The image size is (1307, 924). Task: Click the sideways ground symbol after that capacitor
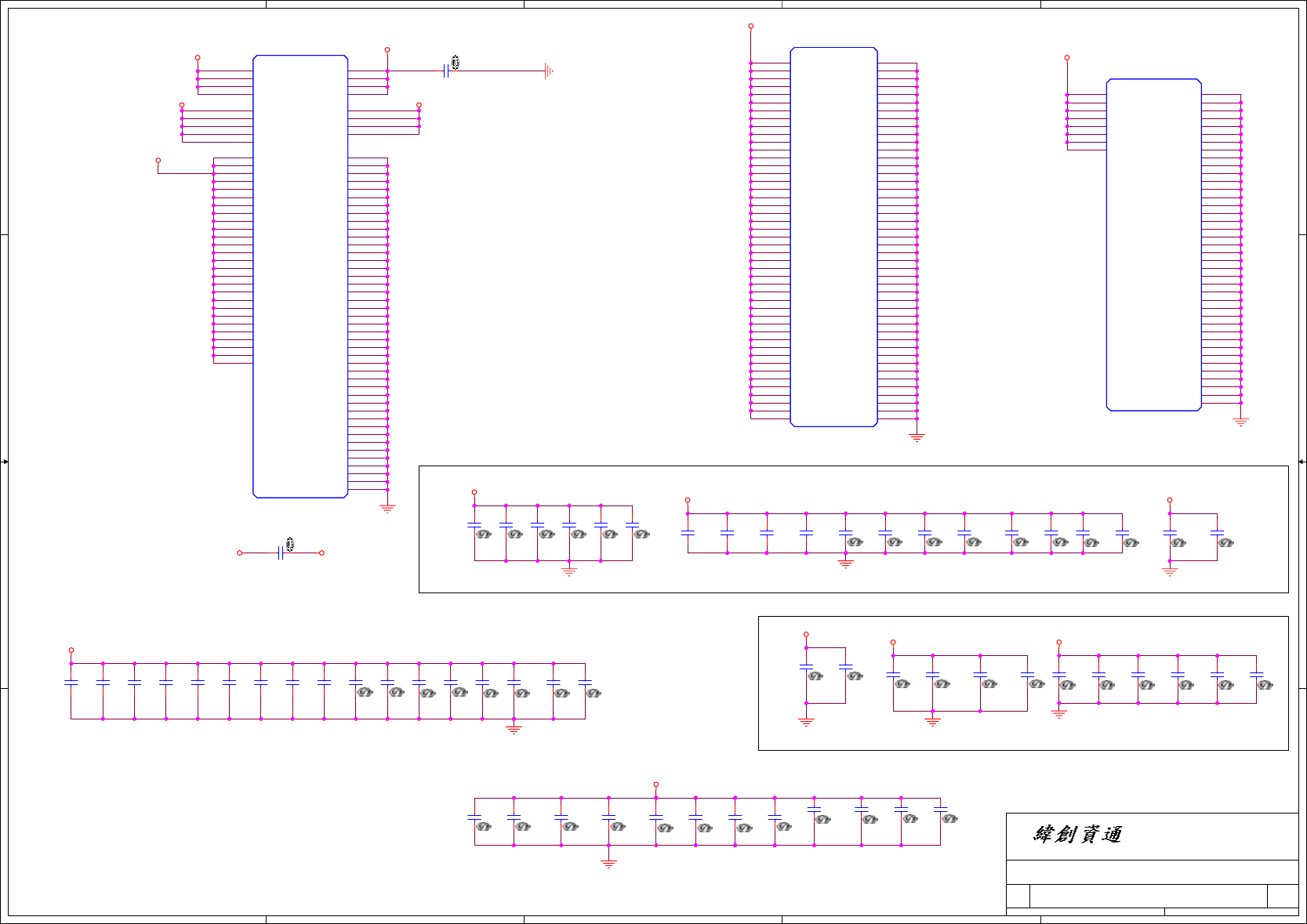click(549, 71)
